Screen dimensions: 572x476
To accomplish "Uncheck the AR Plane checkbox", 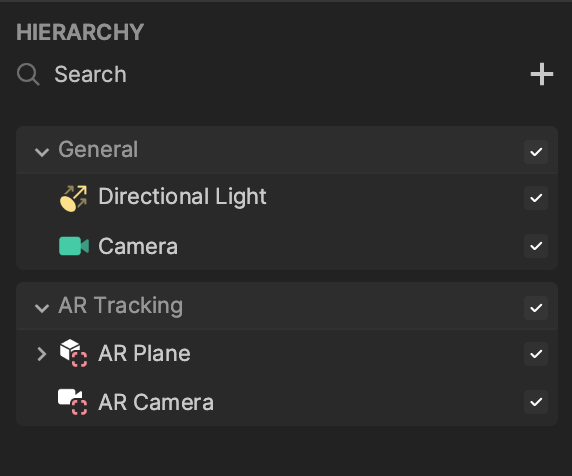I will point(536,354).
